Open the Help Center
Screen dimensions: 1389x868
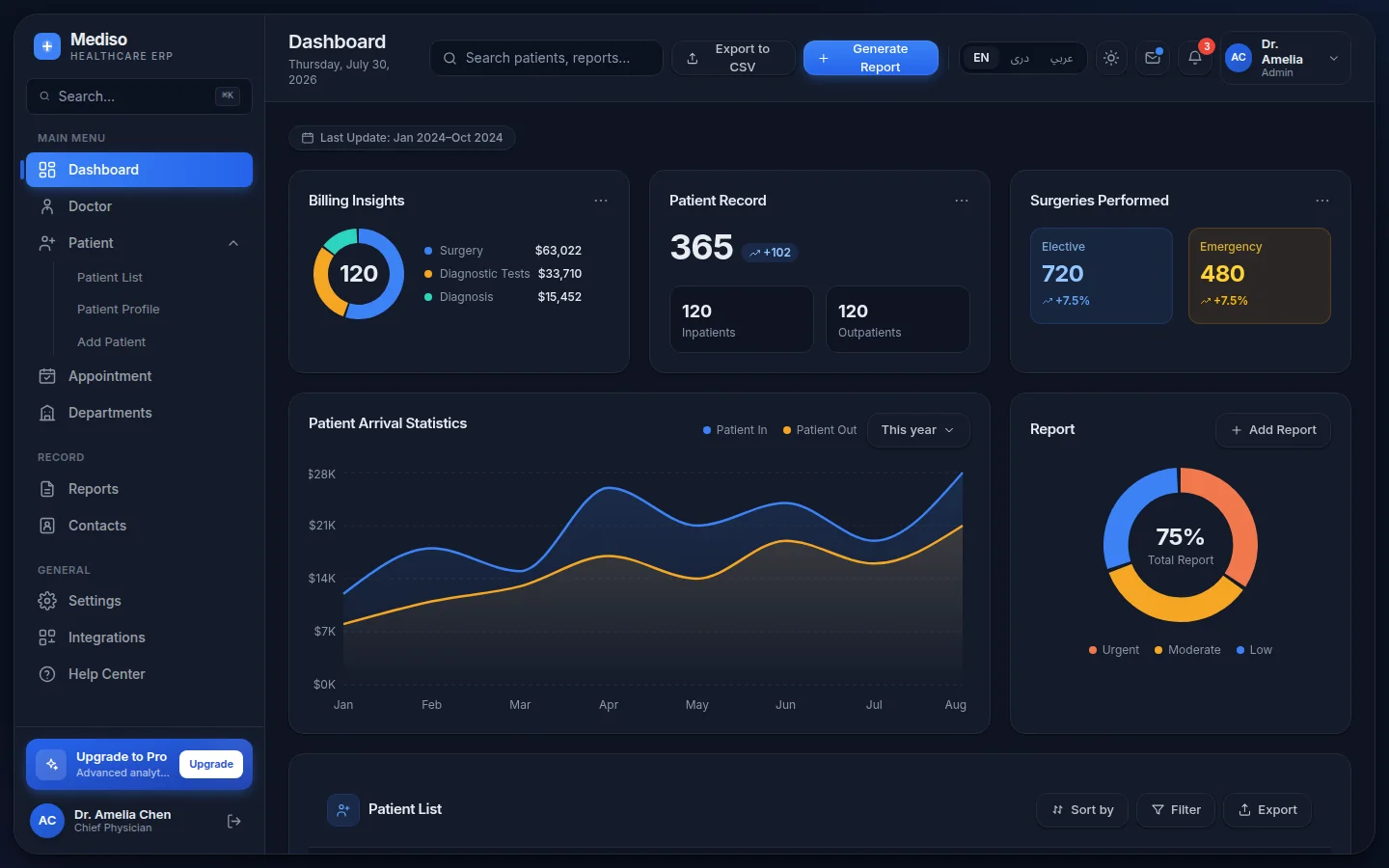[x=139, y=674]
